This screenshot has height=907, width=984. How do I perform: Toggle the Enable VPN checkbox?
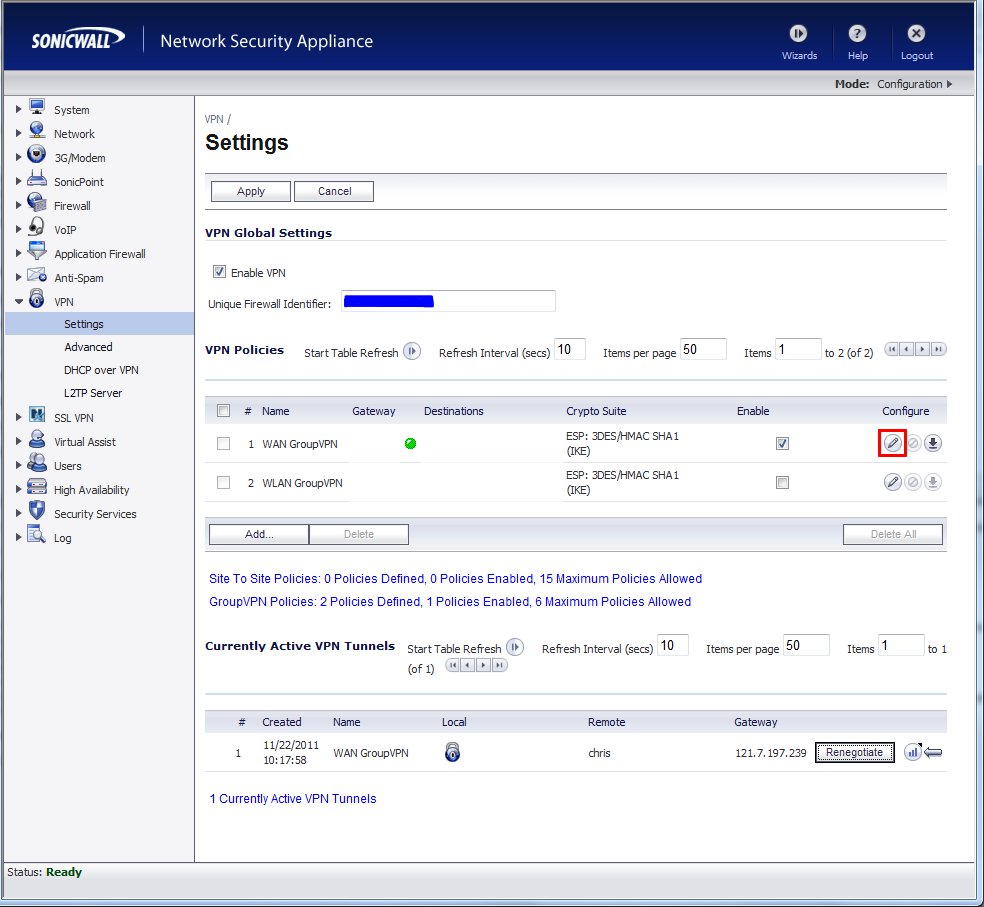coord(219,272)
